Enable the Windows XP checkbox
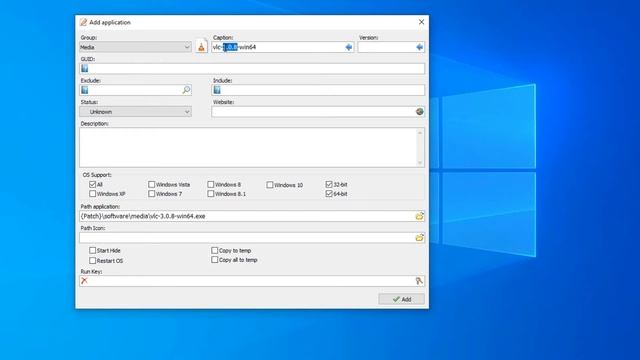This screenshot has height=360, width=640. [93, 194]
